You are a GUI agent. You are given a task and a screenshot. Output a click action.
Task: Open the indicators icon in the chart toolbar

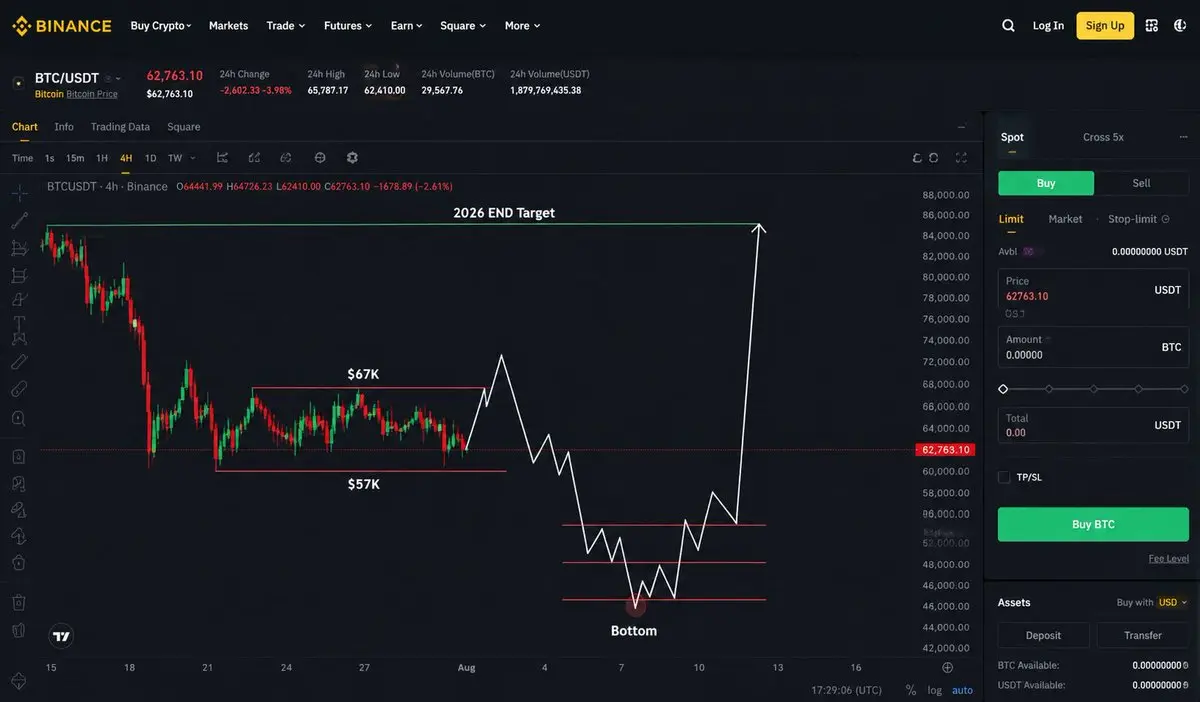222,158
